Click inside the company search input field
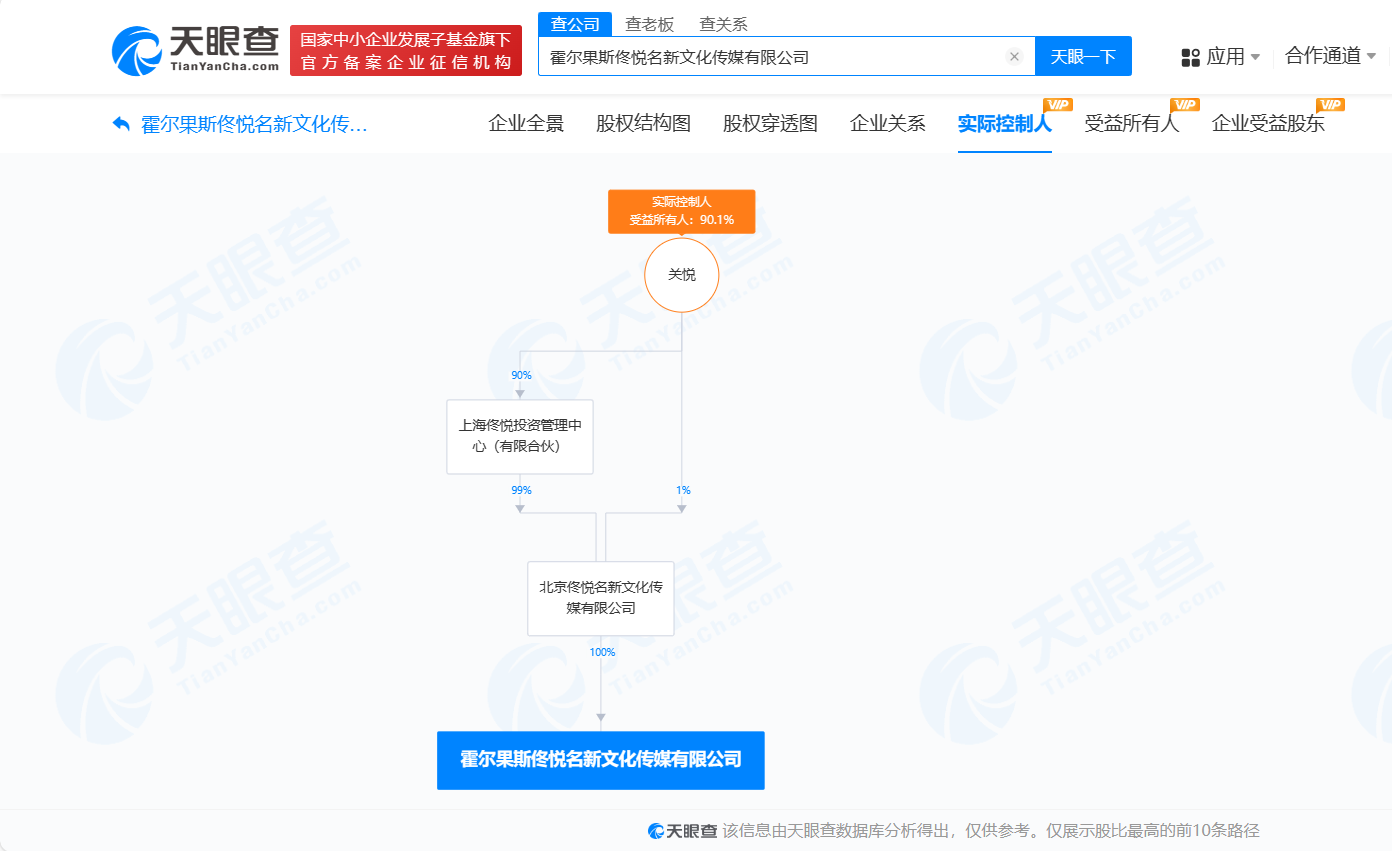 [x=780, y=56]
